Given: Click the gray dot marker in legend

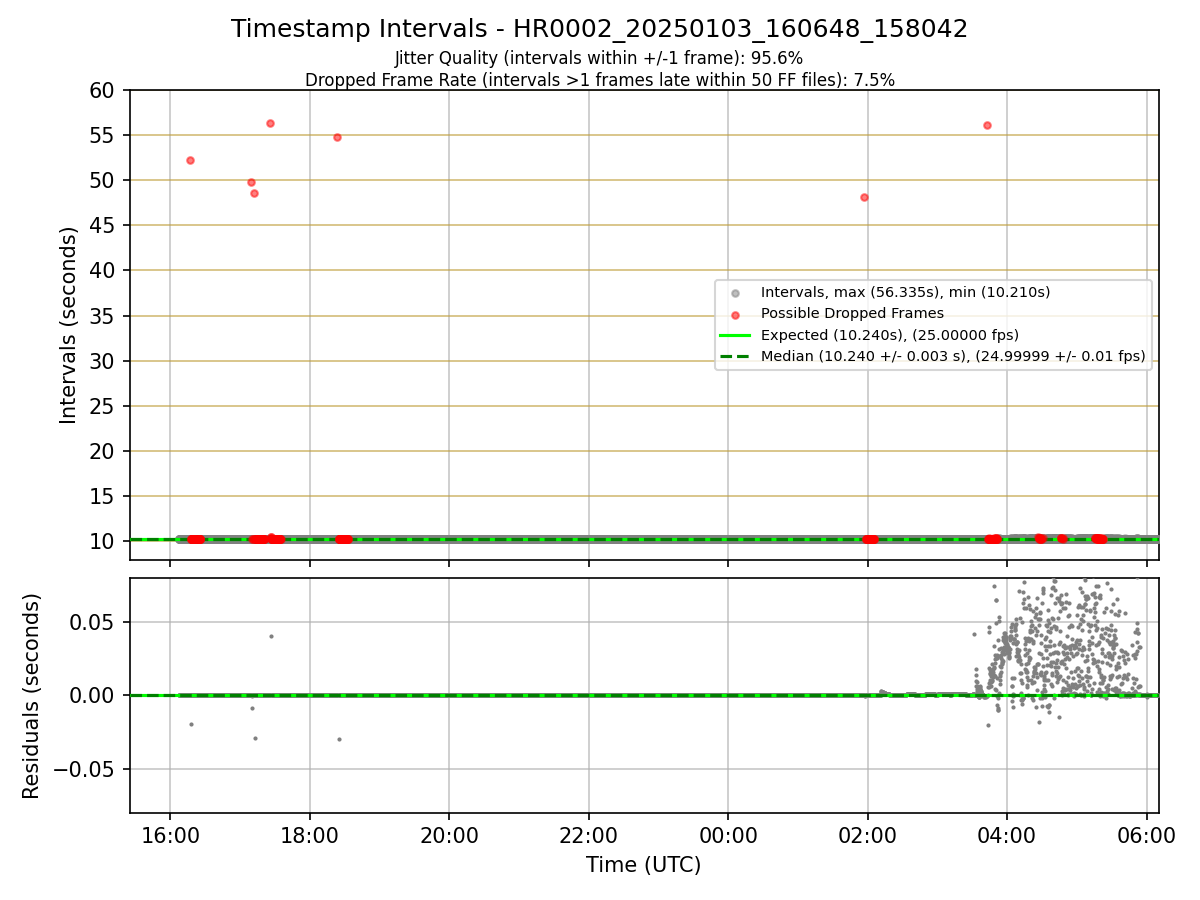Looking at the screenshot, I should coord(735,293).
